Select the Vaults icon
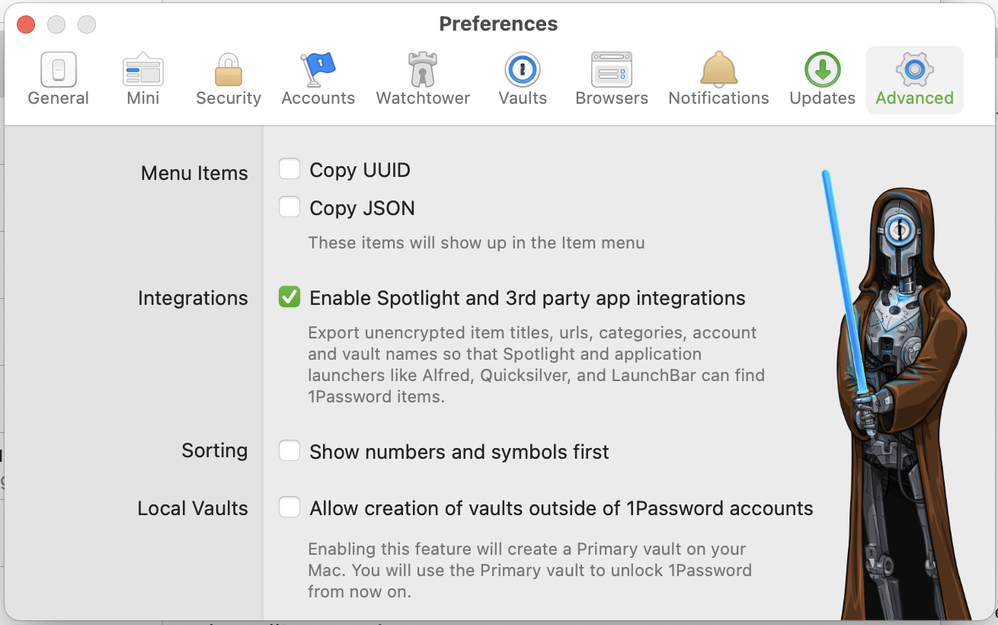Image resolution: width=998 pixels, height=625 pixels. 522,70
